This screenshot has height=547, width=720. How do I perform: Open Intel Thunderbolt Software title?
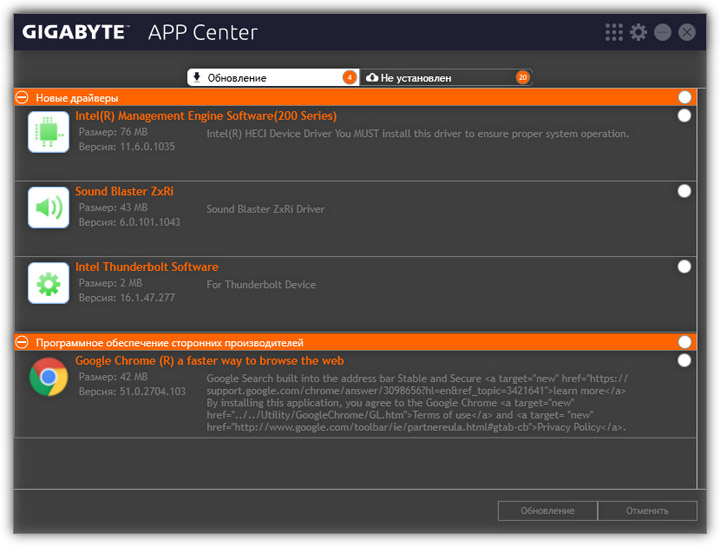click(x=147, y=267)
